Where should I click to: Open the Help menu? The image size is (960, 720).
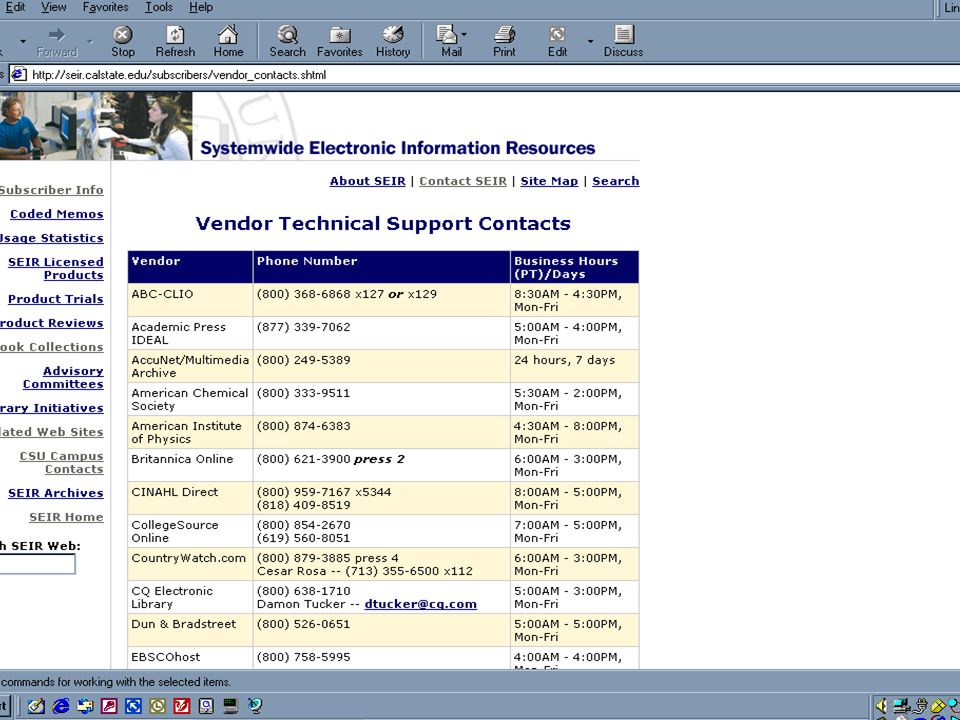(x=201, y=7)
